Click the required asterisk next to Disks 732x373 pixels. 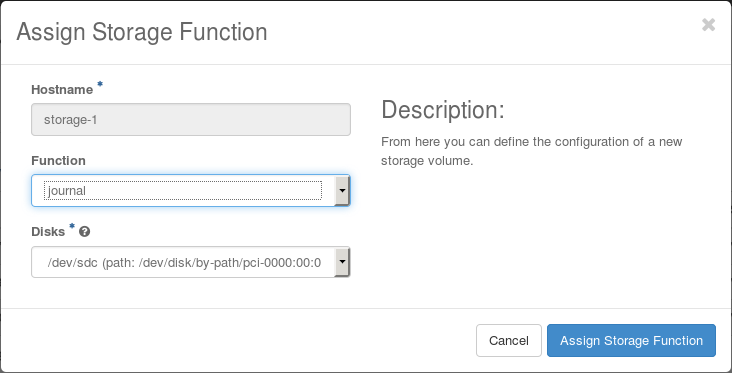pyautogui.click(x=72, y=226)
